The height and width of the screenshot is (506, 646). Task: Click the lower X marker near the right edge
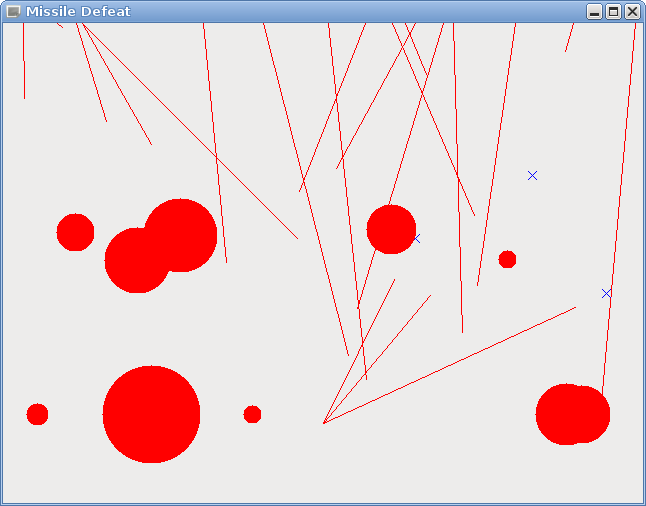pos(606,293)
